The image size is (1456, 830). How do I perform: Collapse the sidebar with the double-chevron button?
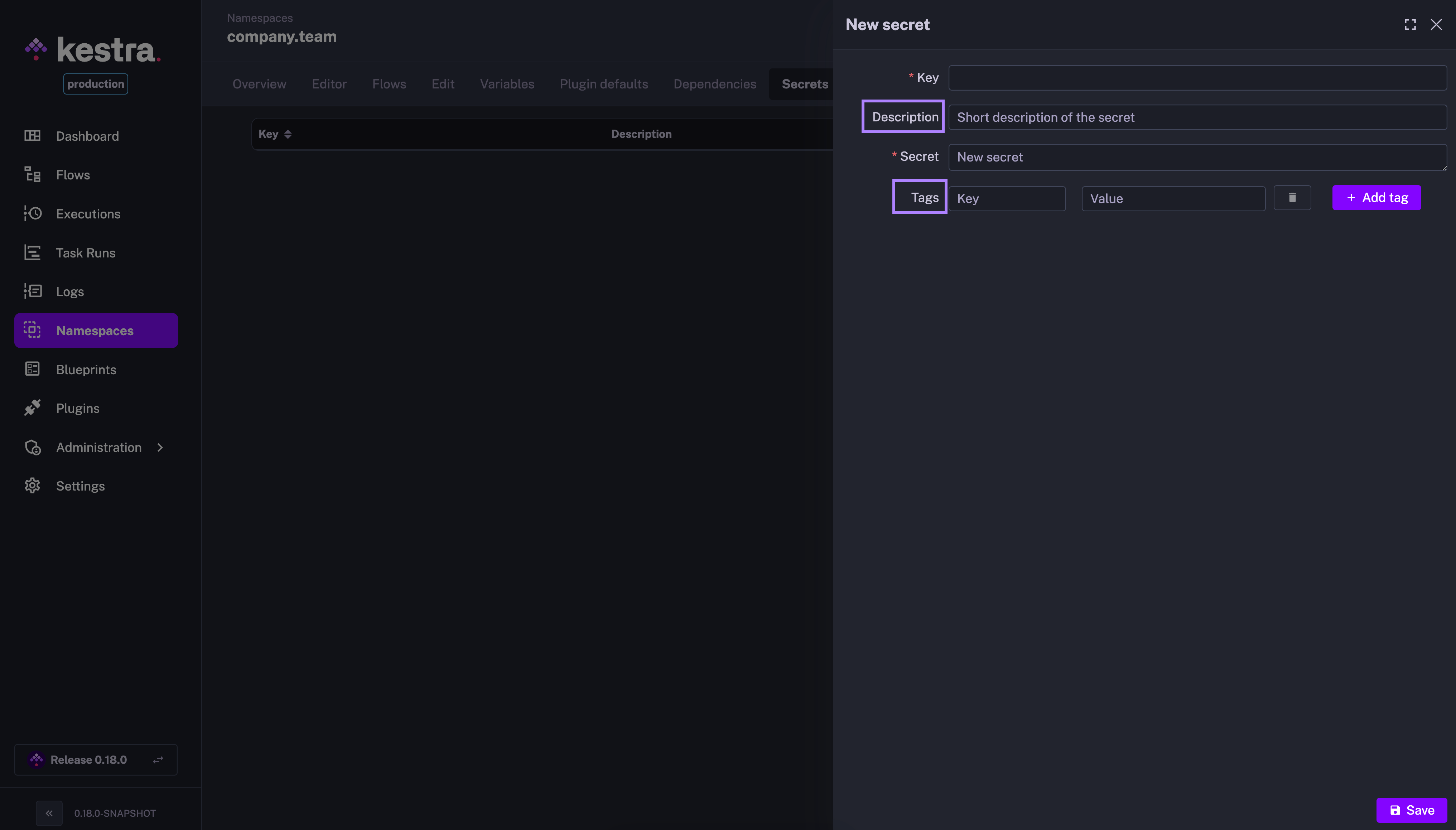[49, 813]
